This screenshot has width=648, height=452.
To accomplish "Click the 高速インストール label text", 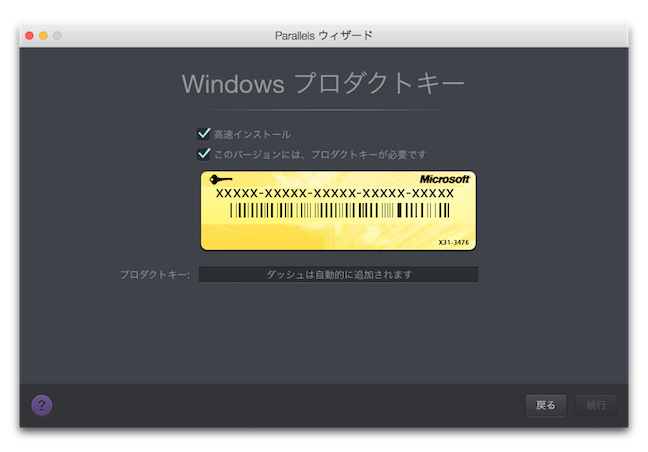I will pyautogui.click(x=252, y=134).
